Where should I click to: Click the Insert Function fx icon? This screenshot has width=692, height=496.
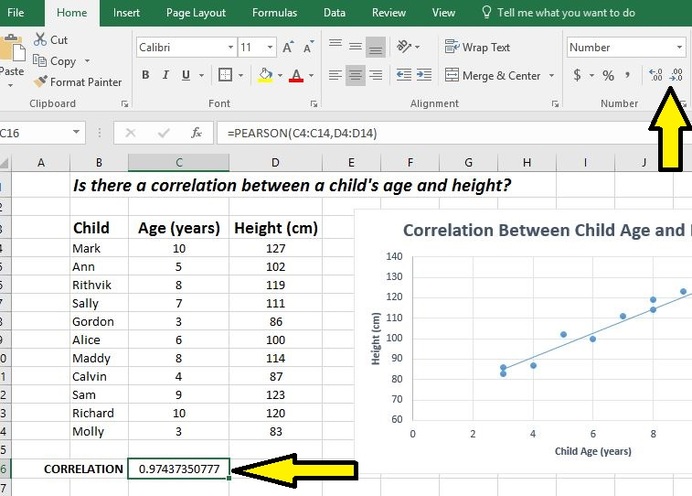197,133
